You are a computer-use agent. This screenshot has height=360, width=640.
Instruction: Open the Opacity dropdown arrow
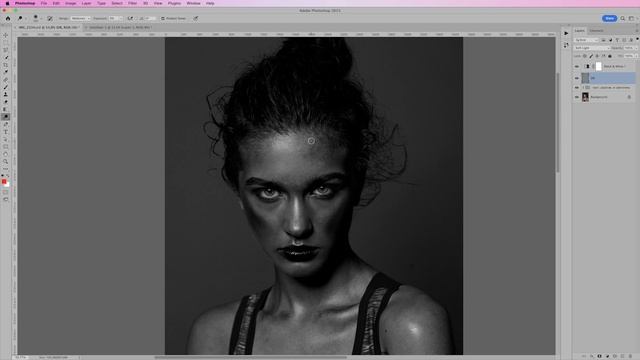click(636, 48)
